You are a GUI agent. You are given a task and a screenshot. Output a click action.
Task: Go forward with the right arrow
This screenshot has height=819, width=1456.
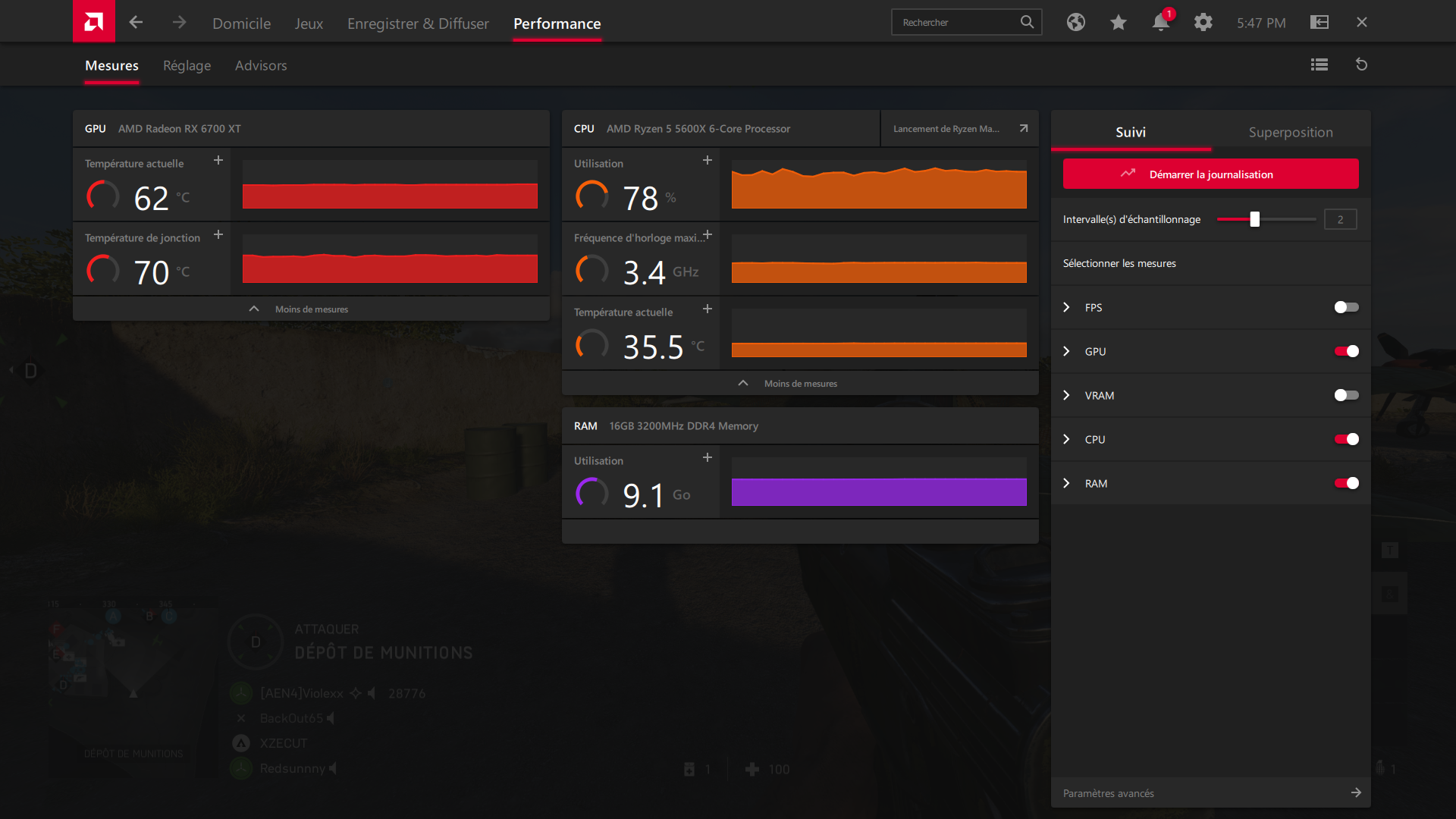pos(179,22)
